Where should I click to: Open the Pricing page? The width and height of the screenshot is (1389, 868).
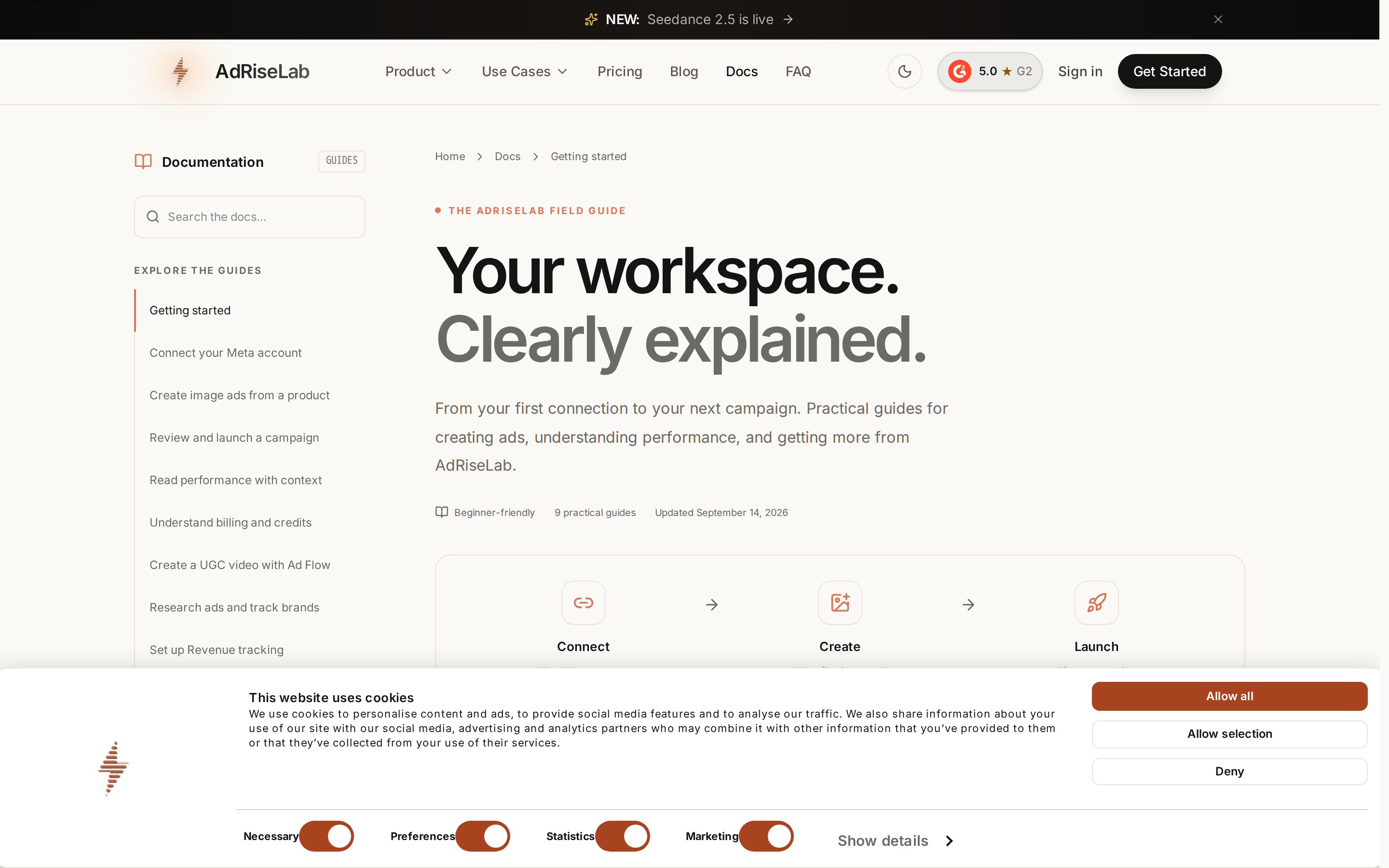(x=619, y=71)
